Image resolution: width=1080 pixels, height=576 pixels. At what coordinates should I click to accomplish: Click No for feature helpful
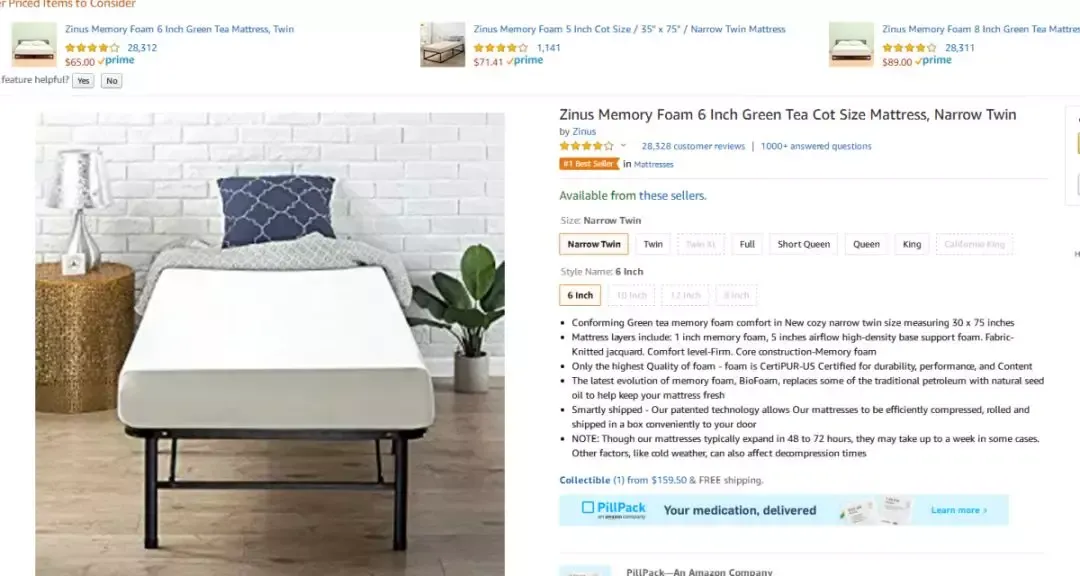click(x=112, y=81)
